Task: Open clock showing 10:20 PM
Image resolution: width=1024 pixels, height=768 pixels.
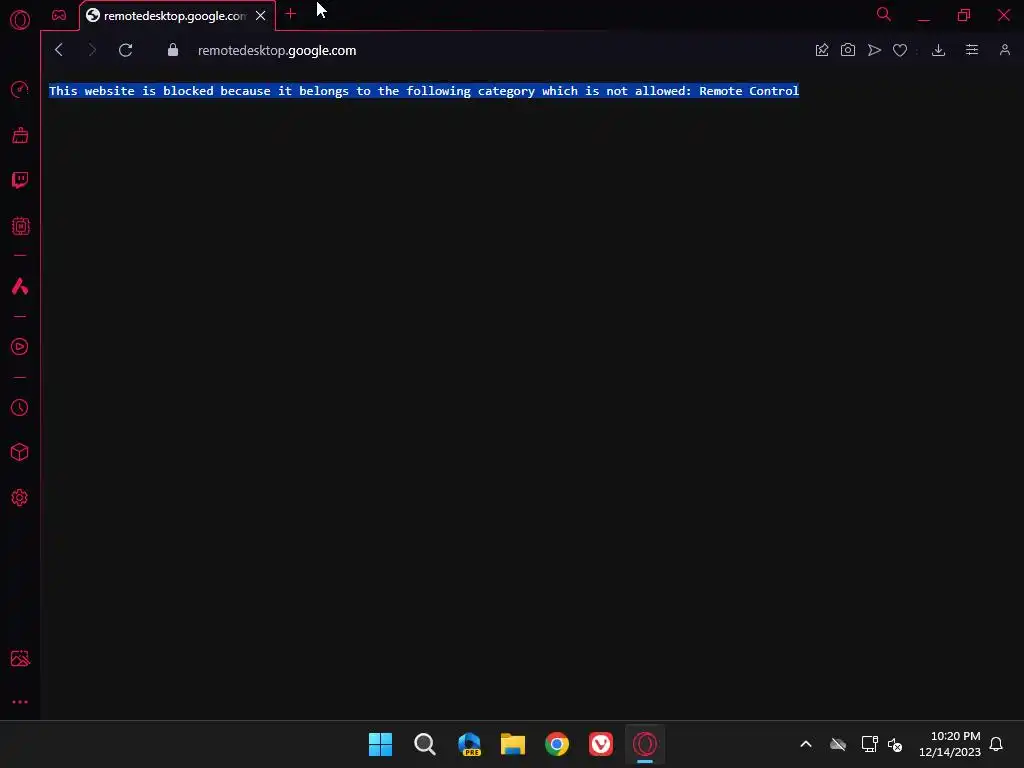Action: point(950,744)
